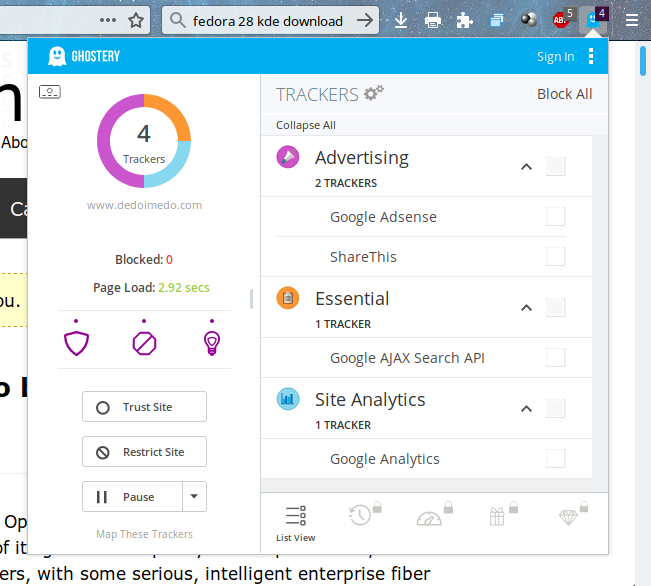
Task: Open the locked performance gauge icon
Action: pyautogui.click(x=430, y=516)
